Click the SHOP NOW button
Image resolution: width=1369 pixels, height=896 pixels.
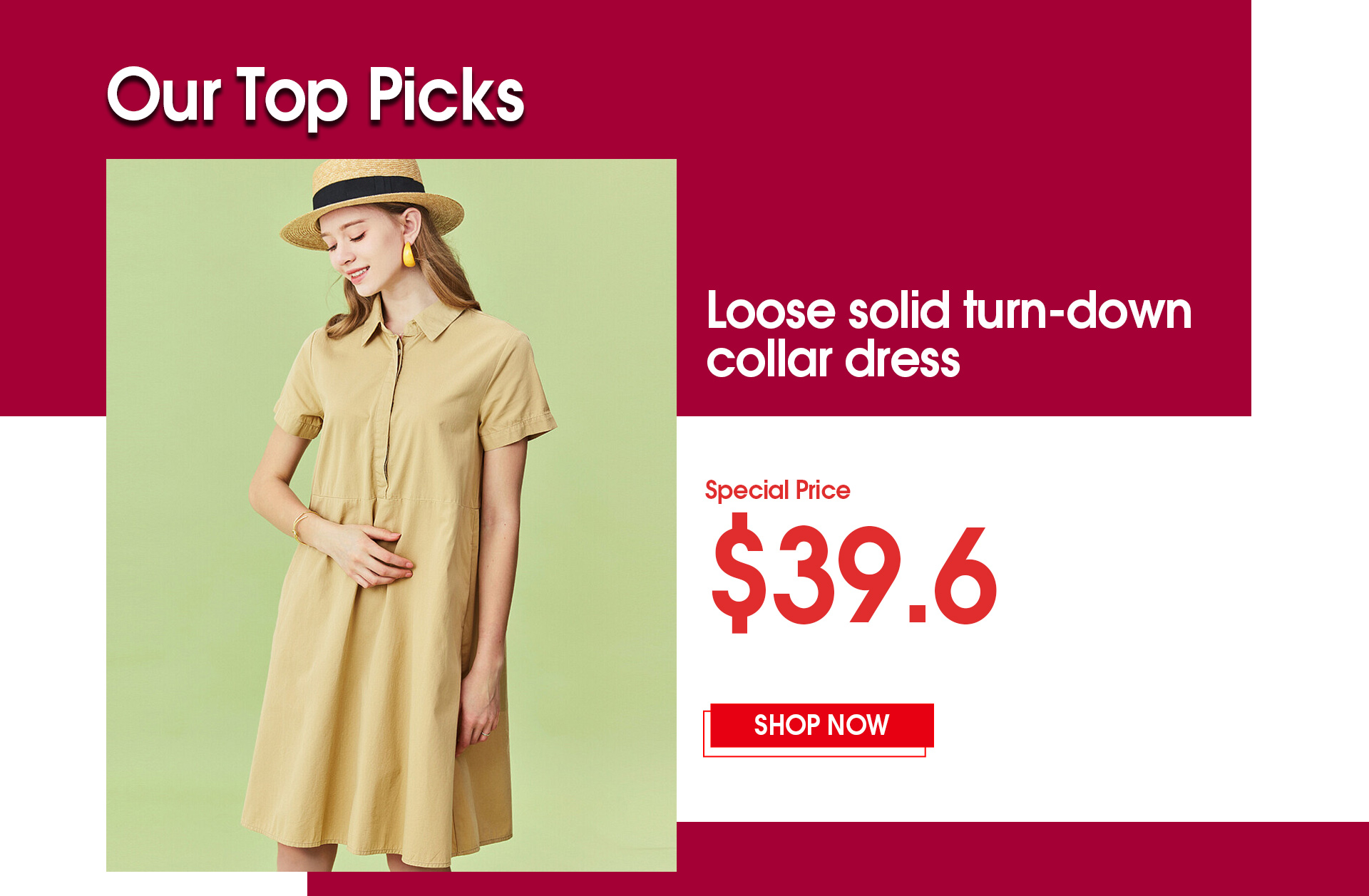pyautogui.click(x=821, y=726)
